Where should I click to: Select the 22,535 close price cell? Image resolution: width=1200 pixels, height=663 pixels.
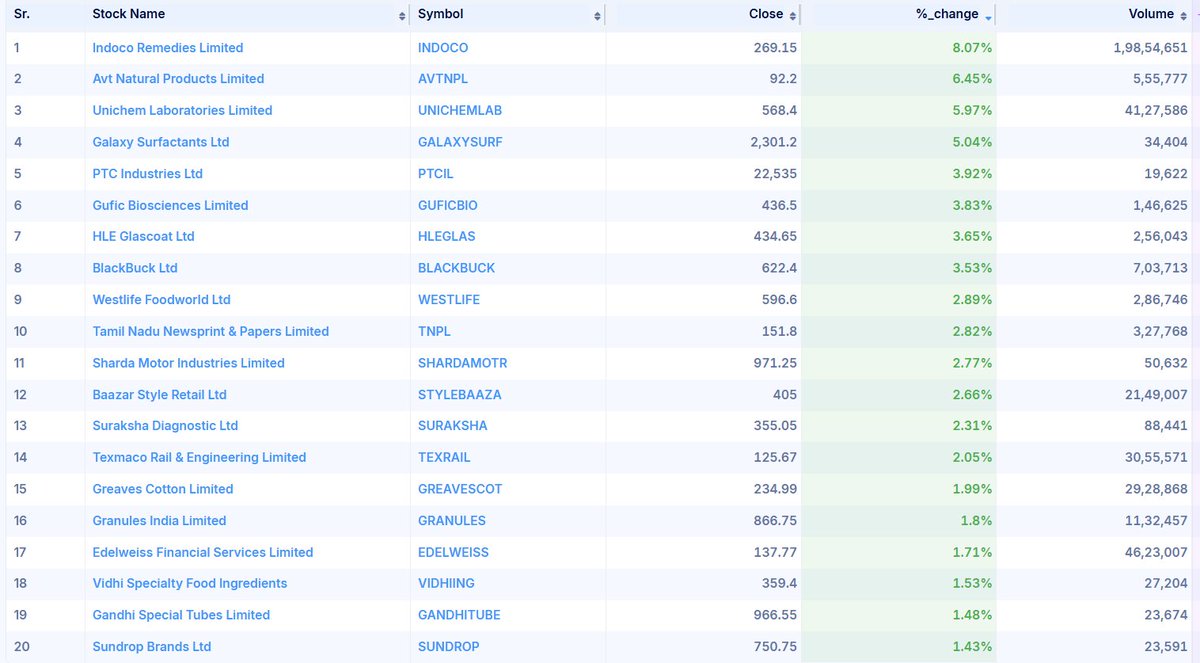coord(774,173)
